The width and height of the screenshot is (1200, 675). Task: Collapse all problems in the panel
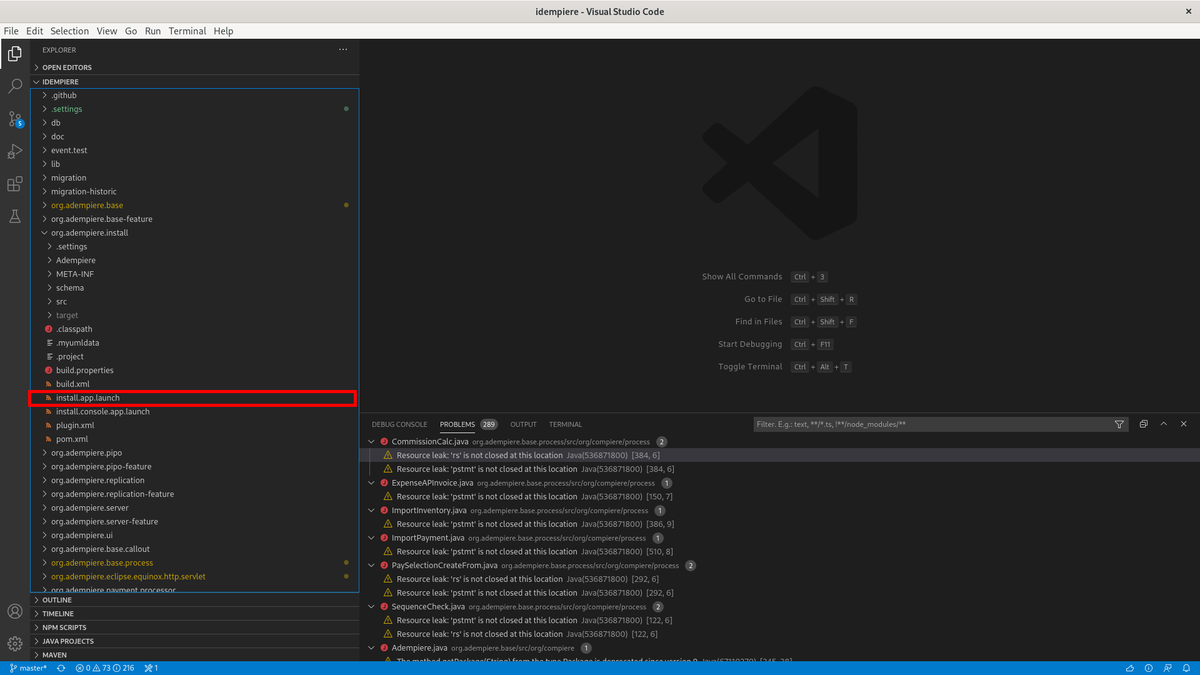click(1143, 424)
